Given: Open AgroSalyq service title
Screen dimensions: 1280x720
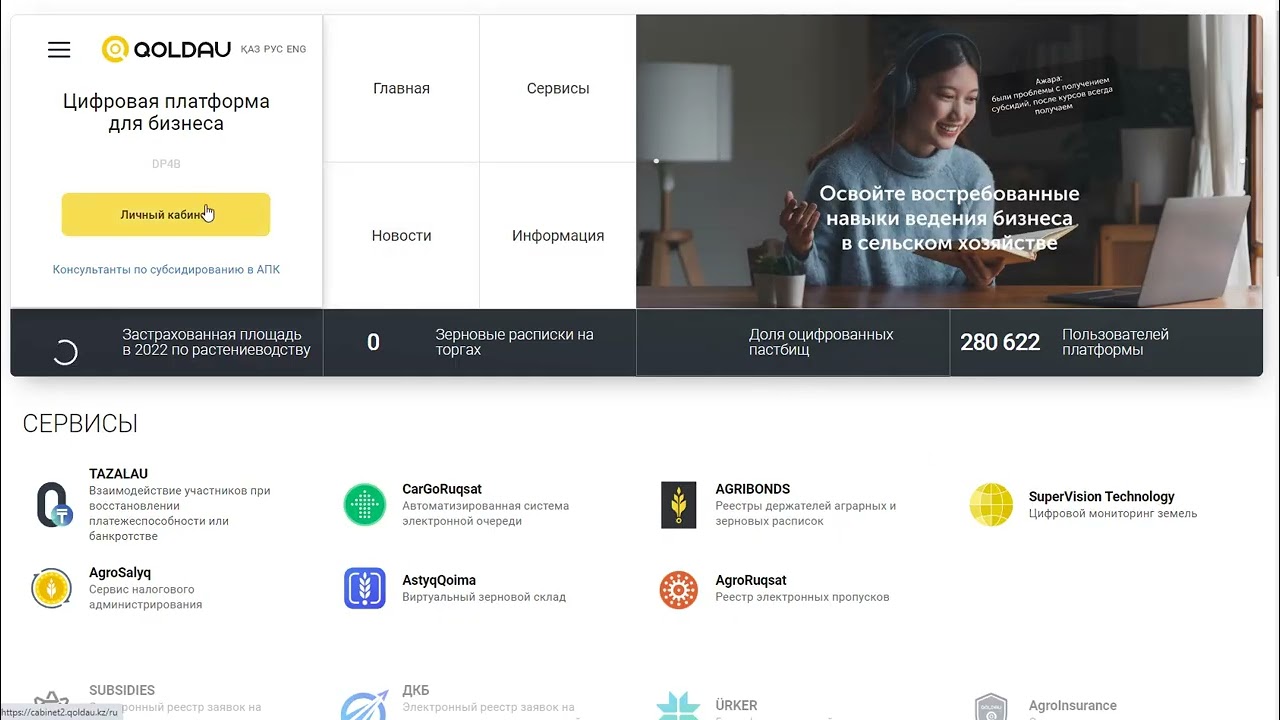Looking at the screenshot, I should (120, 573).
